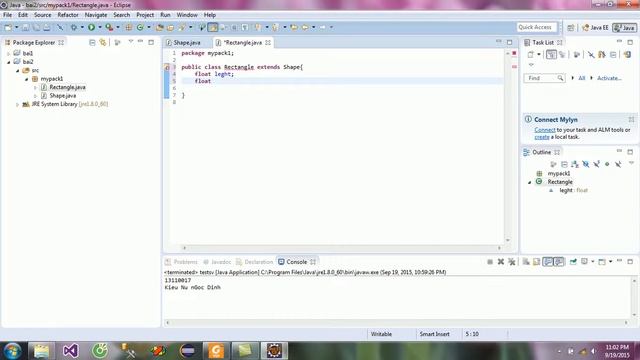640x360 pixels.
Task: Run the program with green Run button
Action: (91, 27)
